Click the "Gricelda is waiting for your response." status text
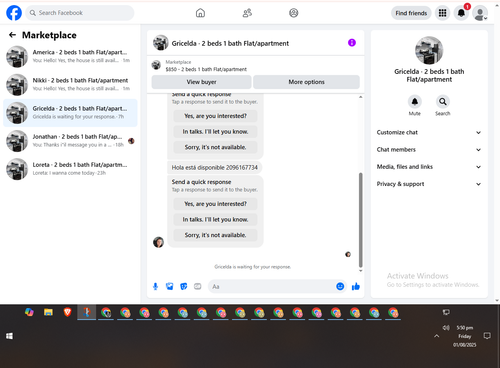This screenshot has height=368, width=500. [252, 267]
